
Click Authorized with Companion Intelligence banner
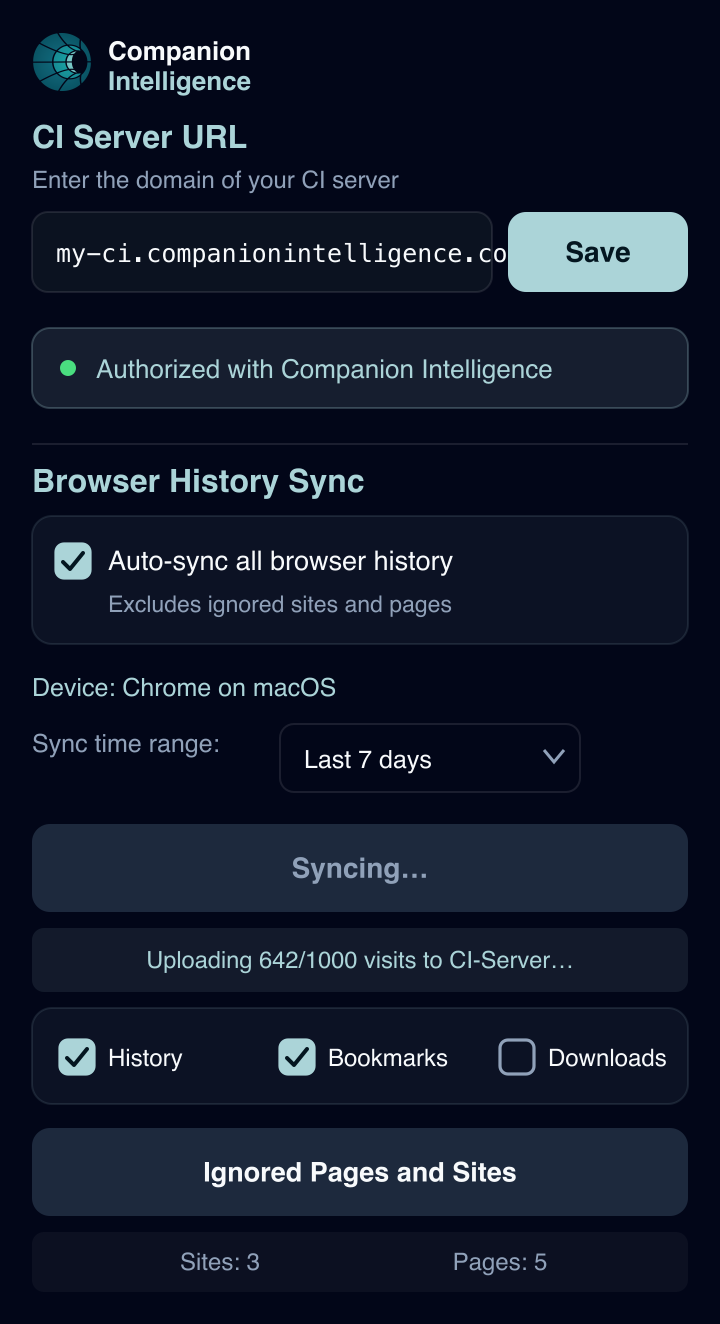pyautogui.click(x=360, y=368)
